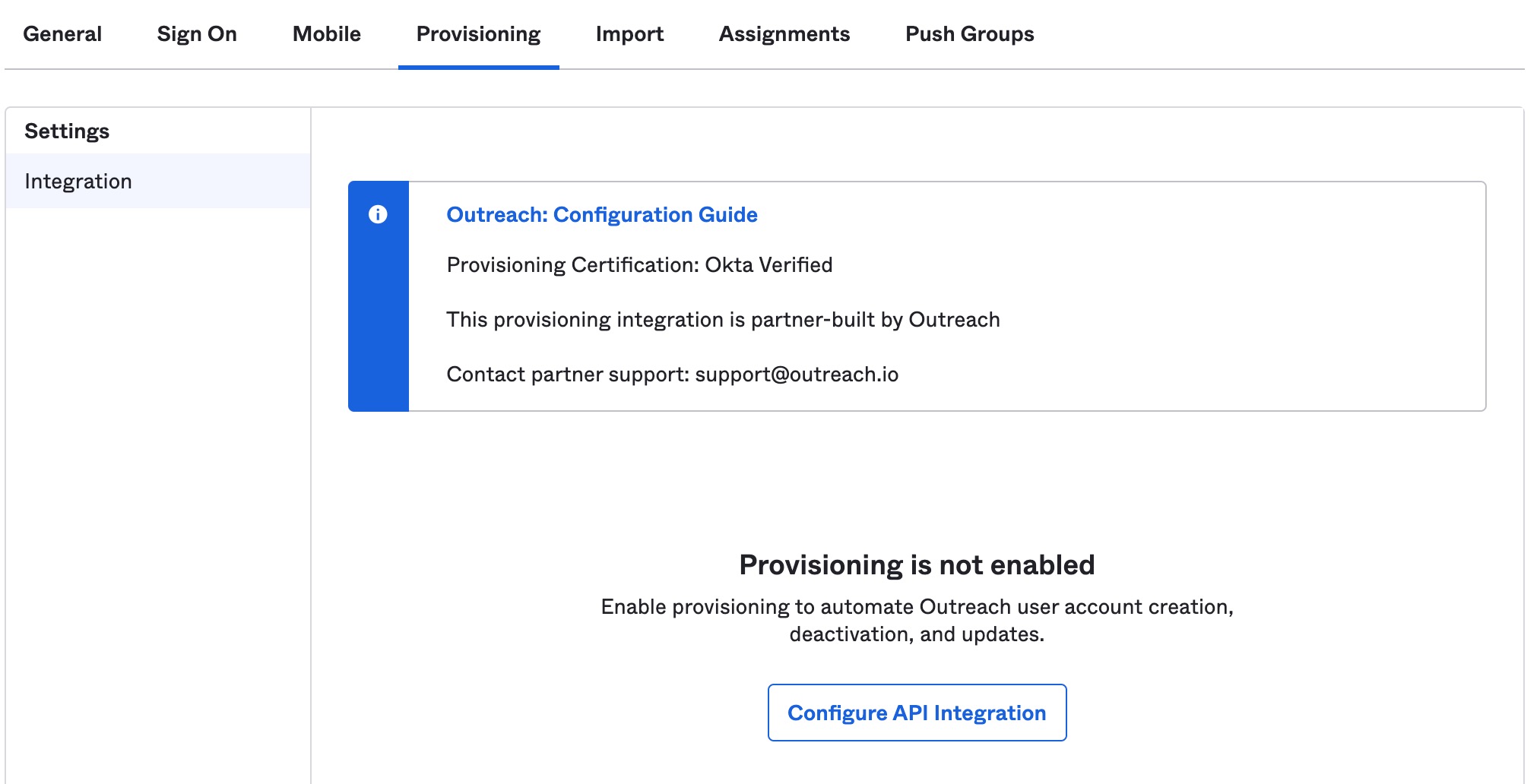The image size is (1540, 784).
Task: Click the 'Provisioning Certification: Okta Verified' text
Action: click(640, 265)
